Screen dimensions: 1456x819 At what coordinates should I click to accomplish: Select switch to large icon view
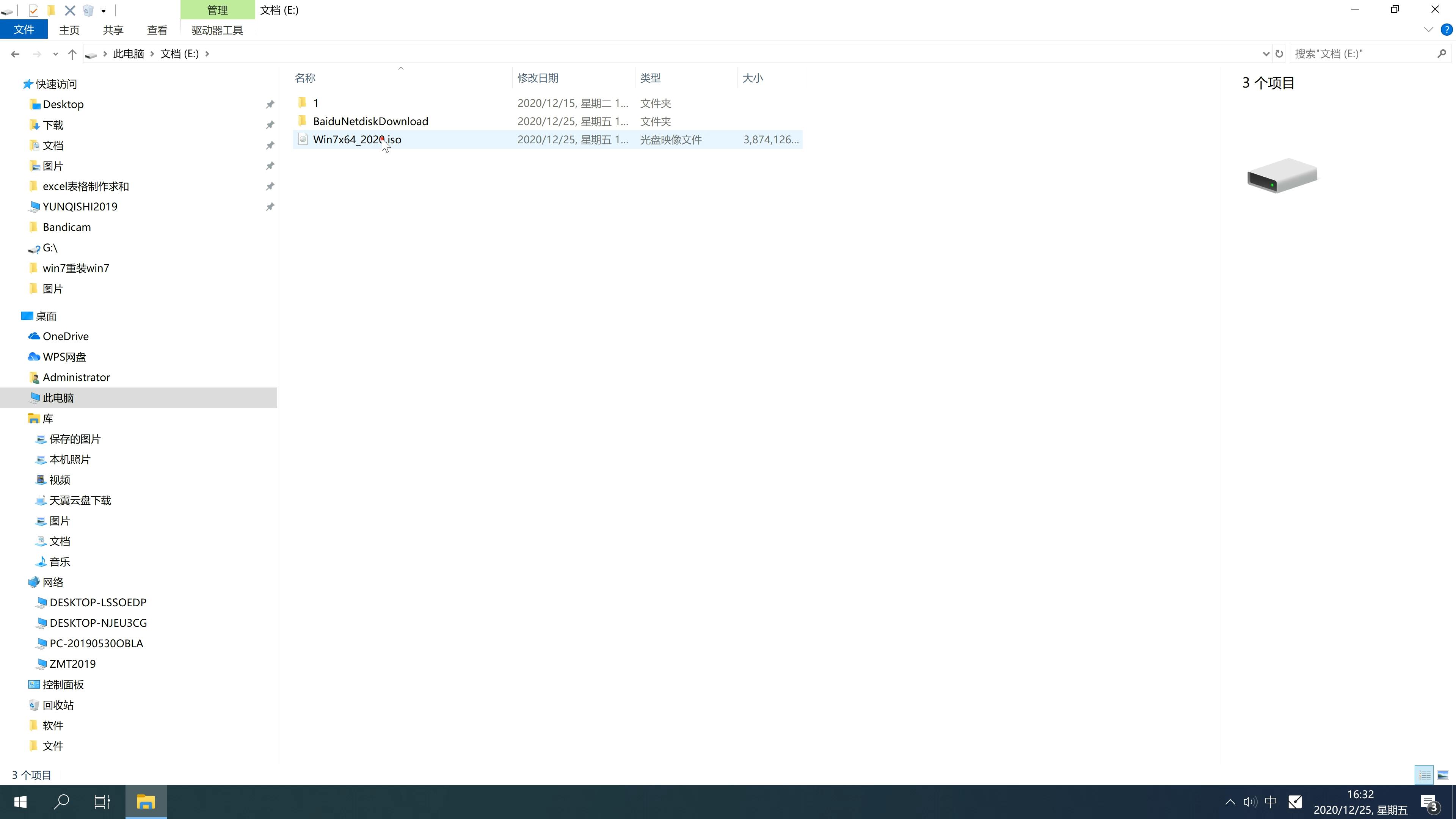click(x=1443, y=775)
